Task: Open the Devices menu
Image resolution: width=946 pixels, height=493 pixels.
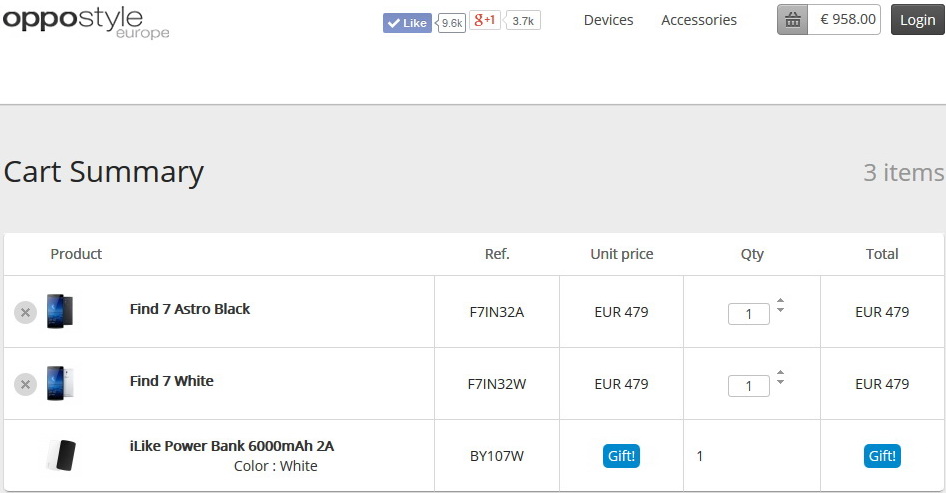Action: (x=608, y=20)
